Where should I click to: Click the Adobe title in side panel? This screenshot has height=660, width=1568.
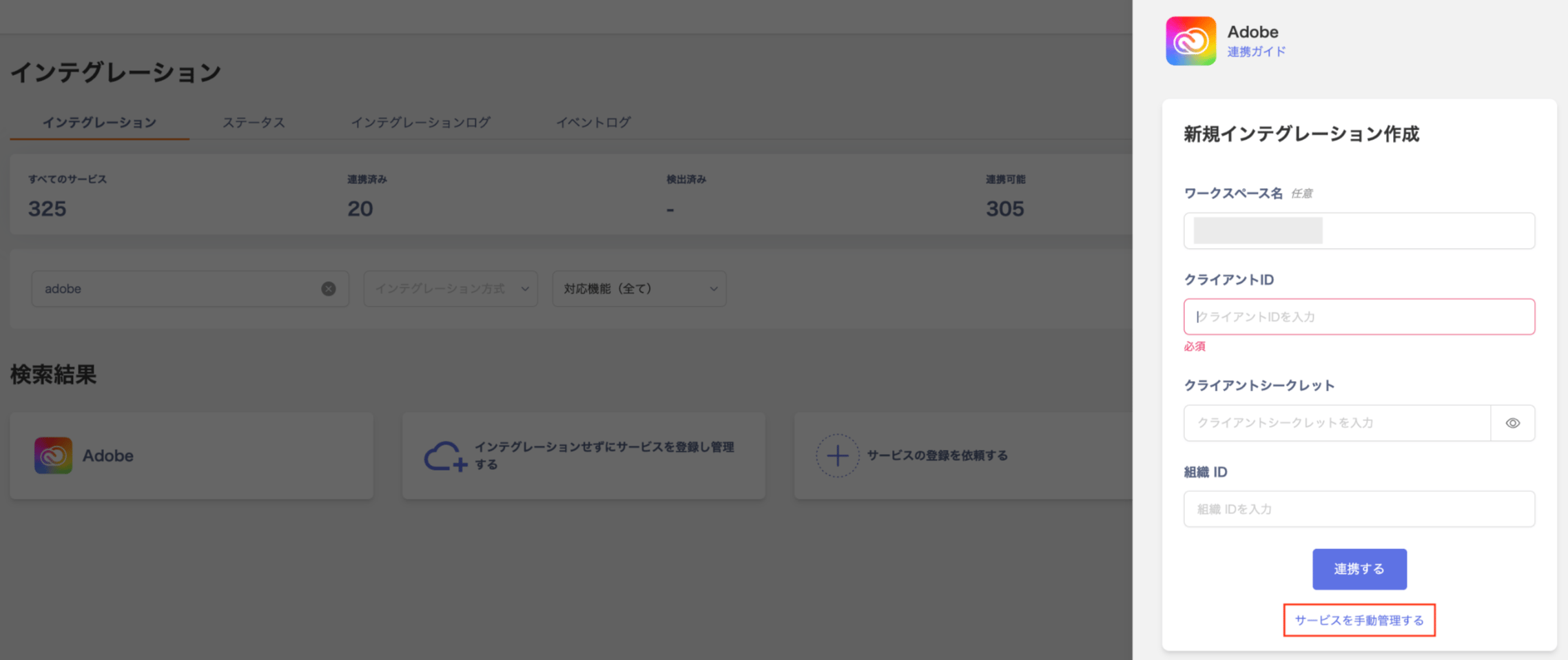(x=1252, y=32)
